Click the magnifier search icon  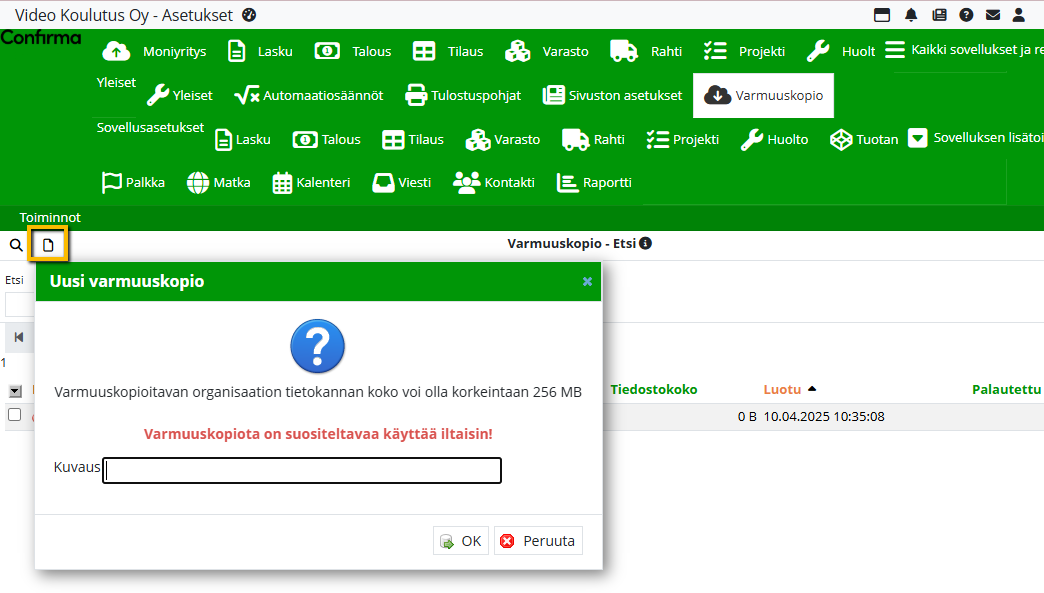16,245
